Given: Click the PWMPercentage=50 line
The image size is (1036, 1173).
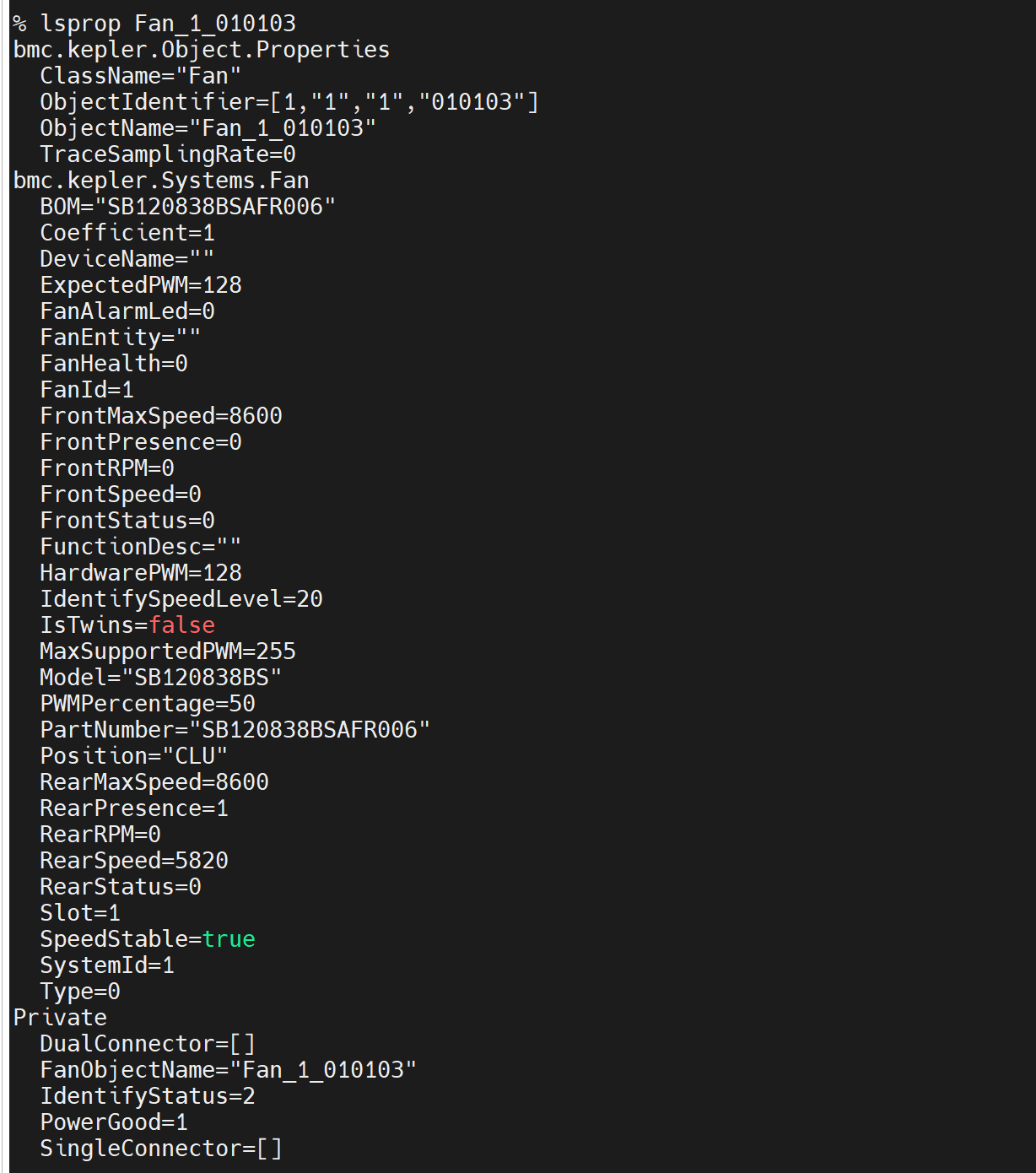Looking at the screenshot, I should point(147,704).
